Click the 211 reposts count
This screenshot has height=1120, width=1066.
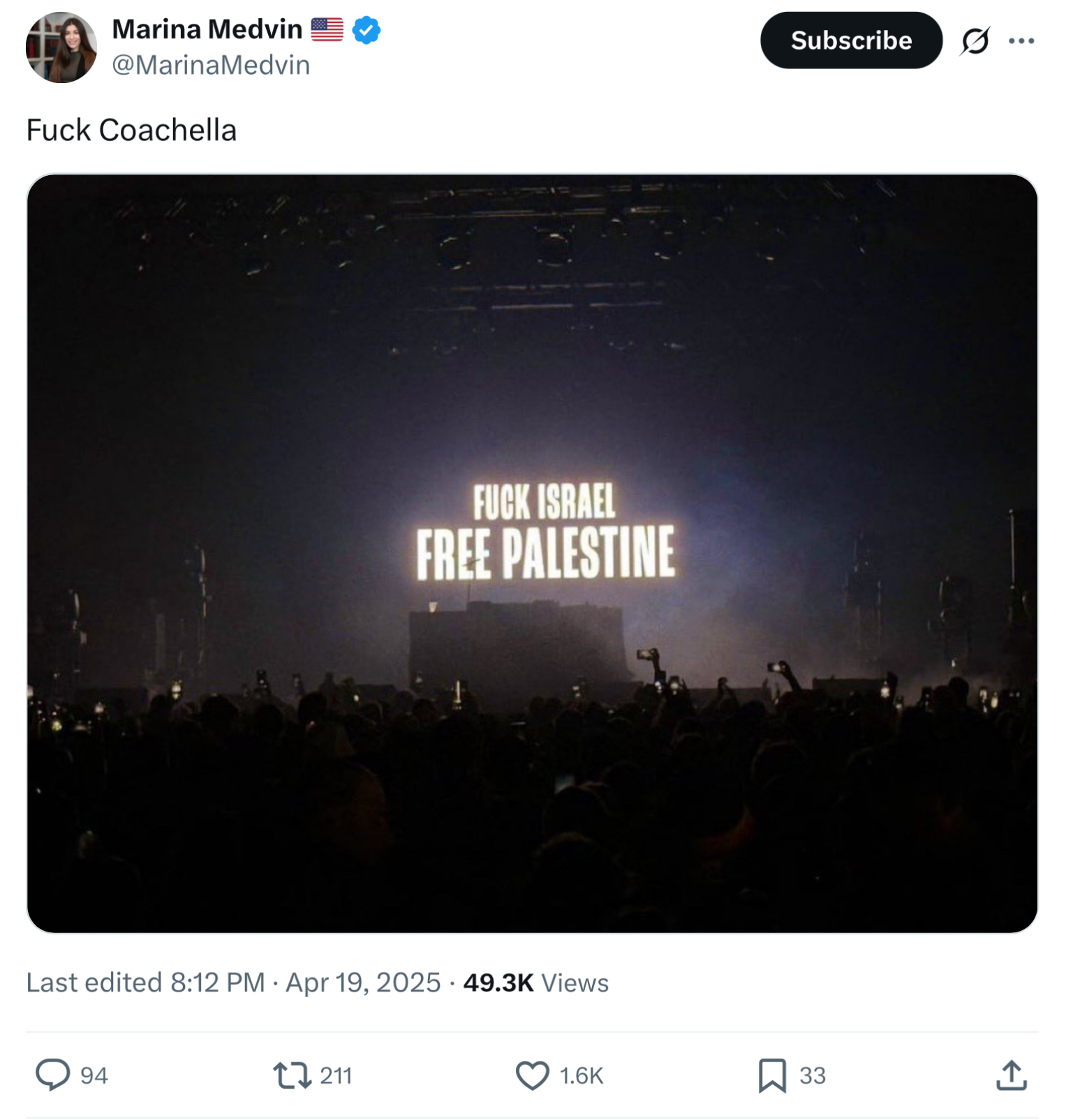[x=336, y=1075]
